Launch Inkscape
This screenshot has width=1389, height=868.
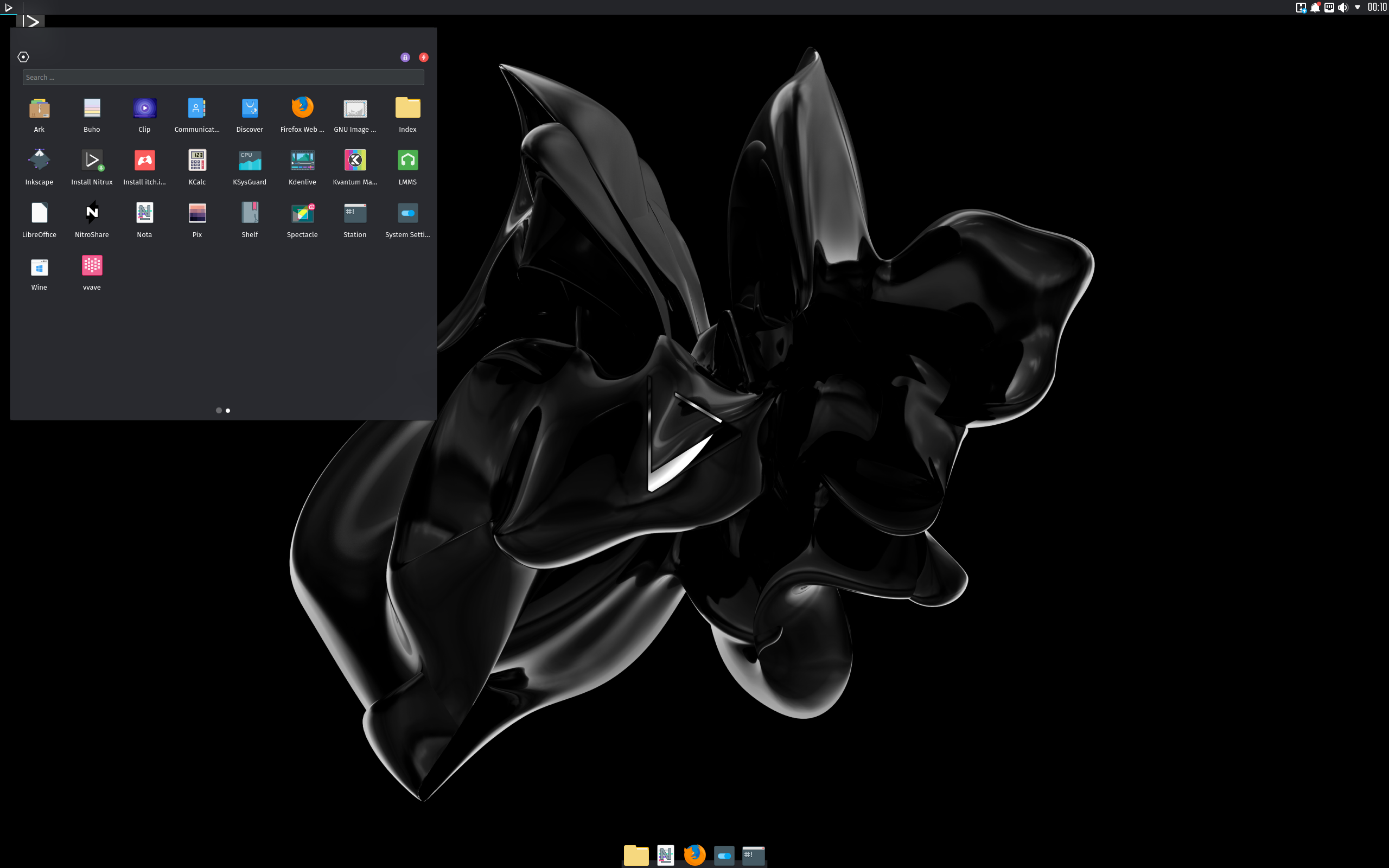(x=39, y=167)
